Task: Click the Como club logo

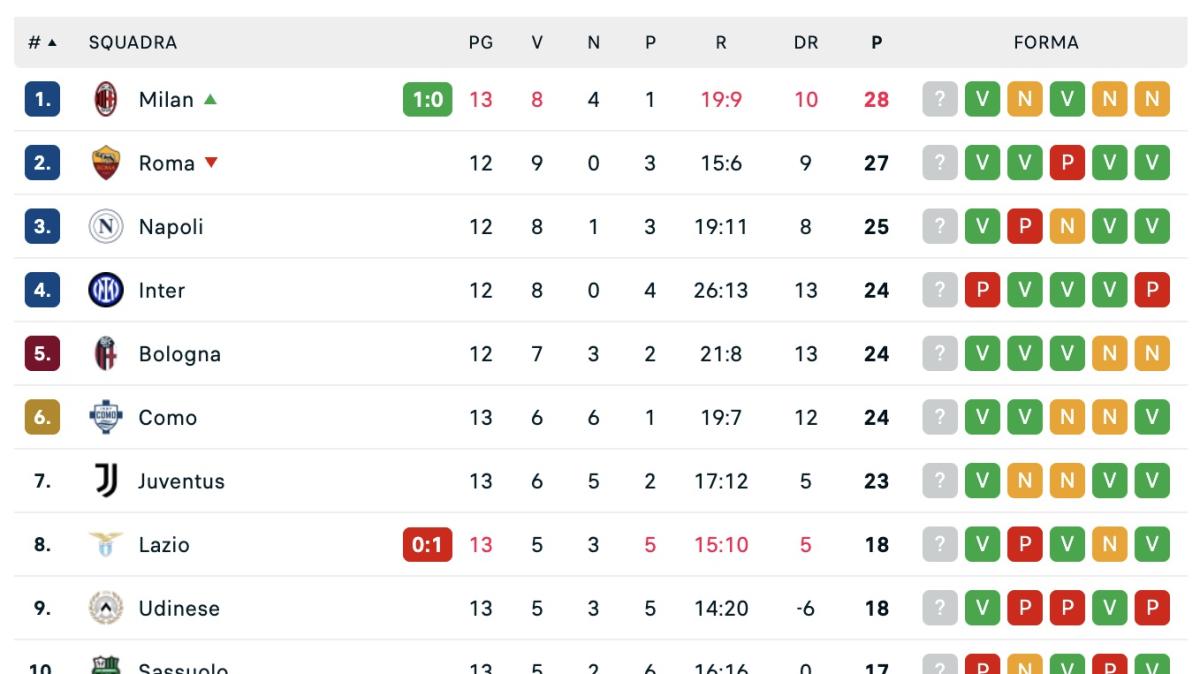Action: pos(107,417)
